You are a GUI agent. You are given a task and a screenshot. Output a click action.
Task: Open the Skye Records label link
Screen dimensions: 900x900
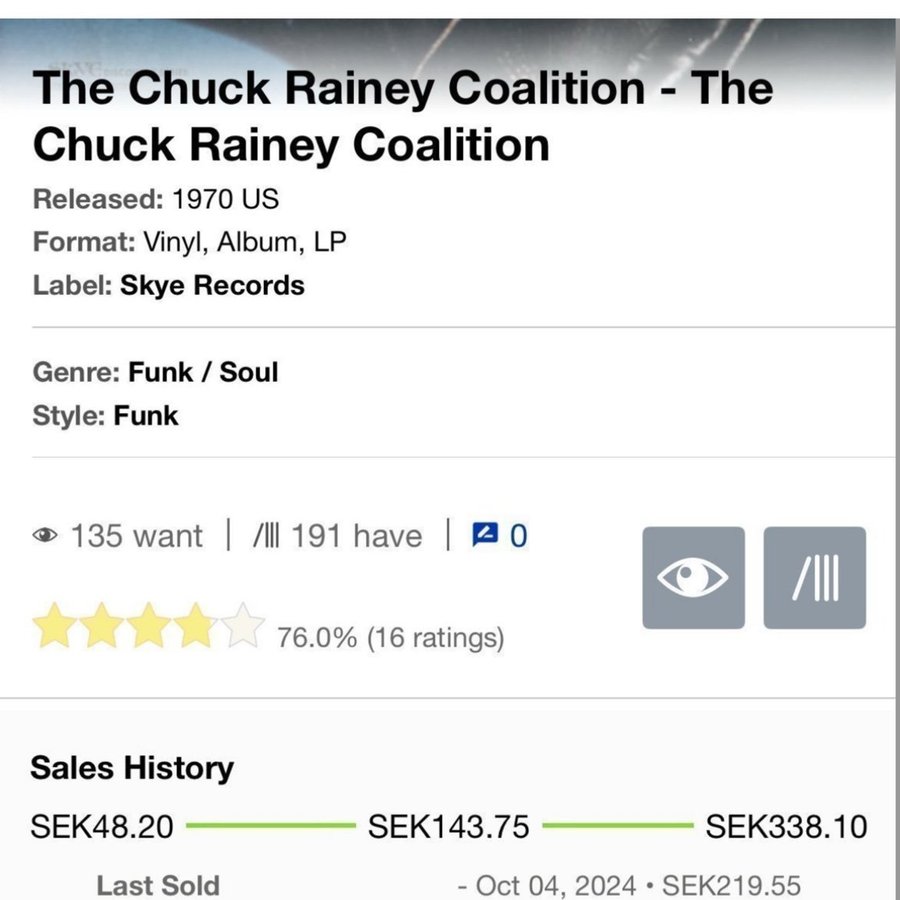click(212, 285)
